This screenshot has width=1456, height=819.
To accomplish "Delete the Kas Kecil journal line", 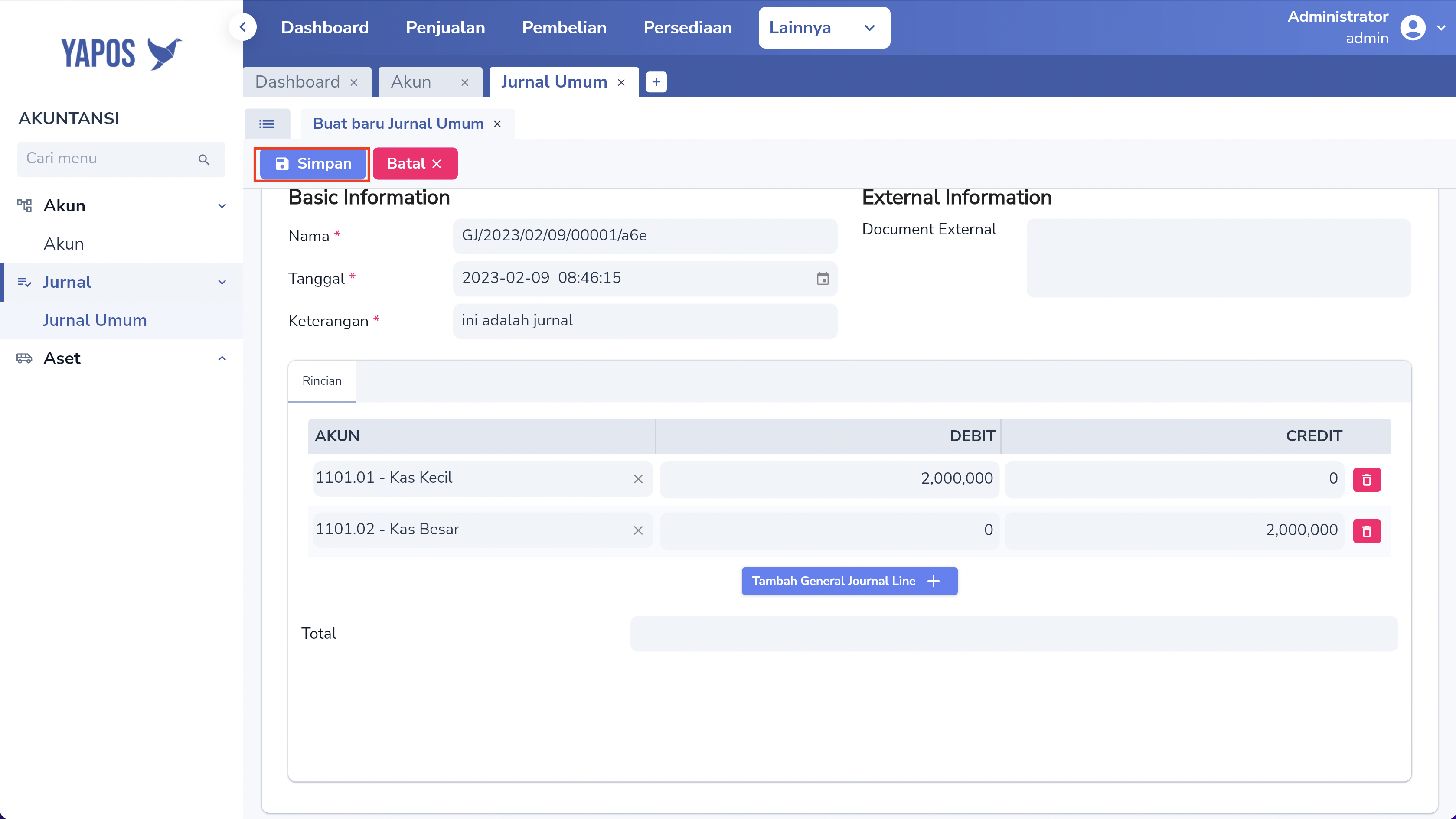I will [1367, 480].
